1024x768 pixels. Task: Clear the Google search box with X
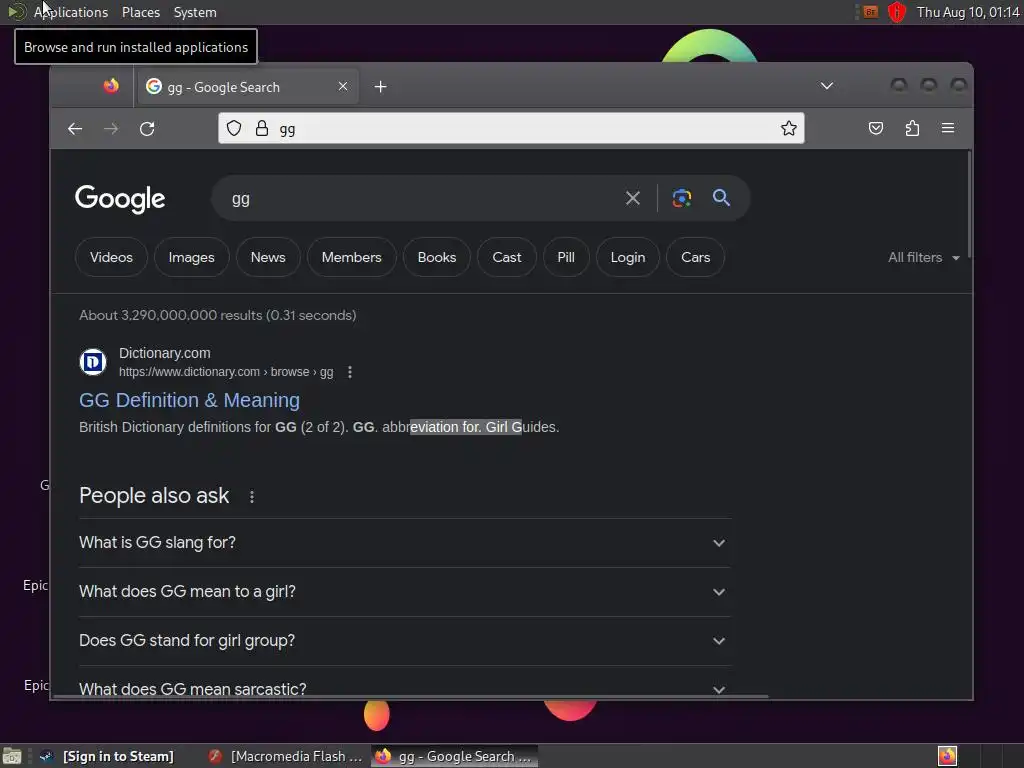click(633, 198)
